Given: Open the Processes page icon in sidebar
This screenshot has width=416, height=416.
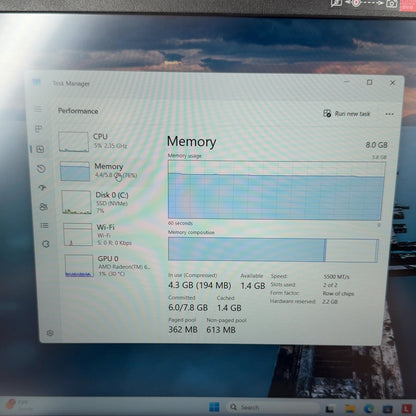Looking at the screenshot, I should pos(39,129).
